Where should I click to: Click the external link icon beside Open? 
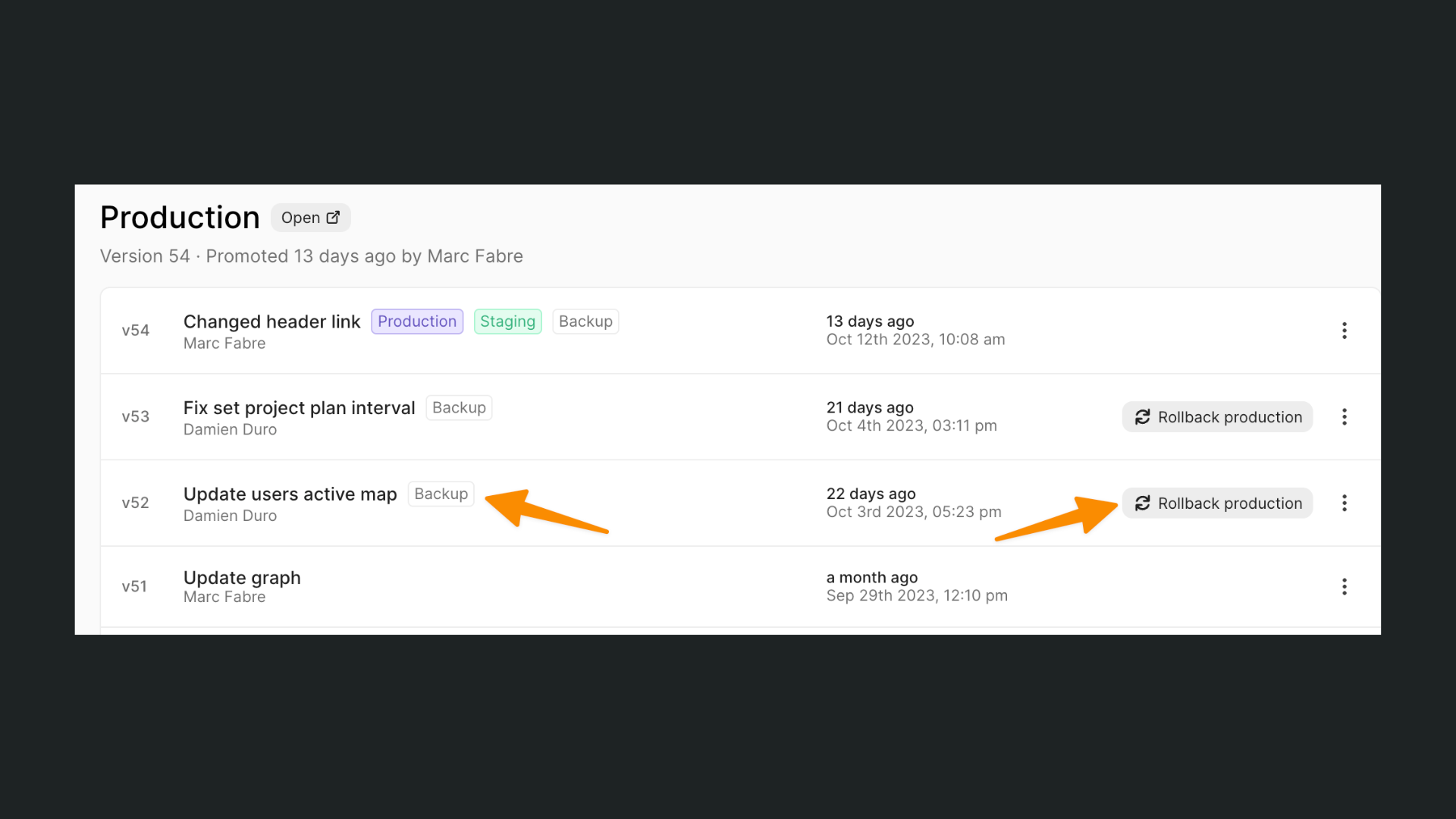[333, 218]
